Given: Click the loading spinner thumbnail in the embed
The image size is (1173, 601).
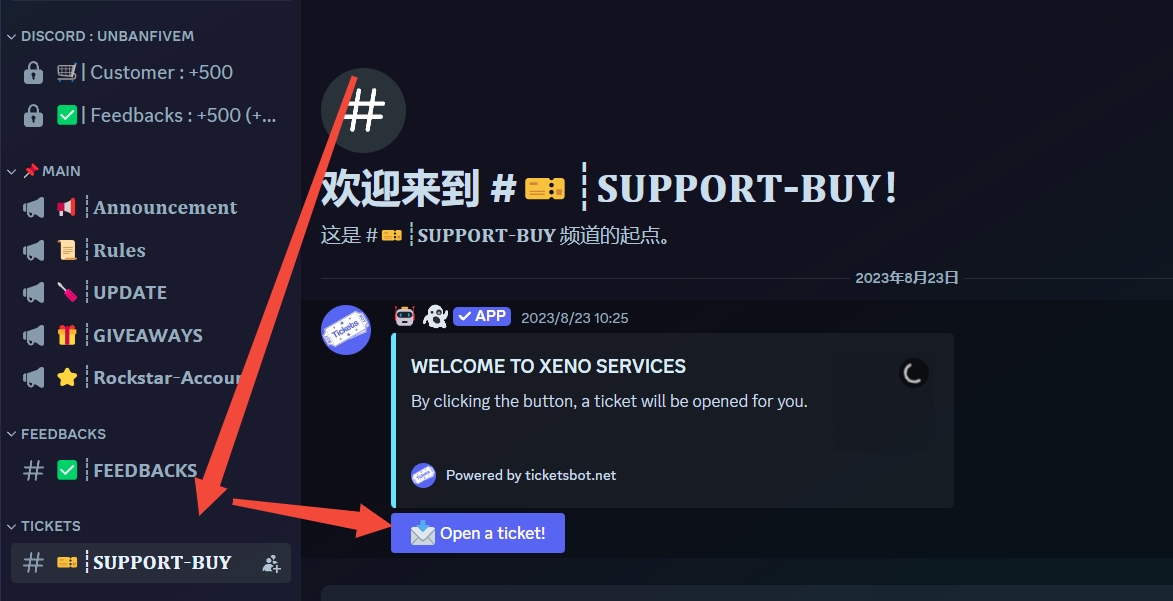Looking at the screenshot, I should click(913, 373).
